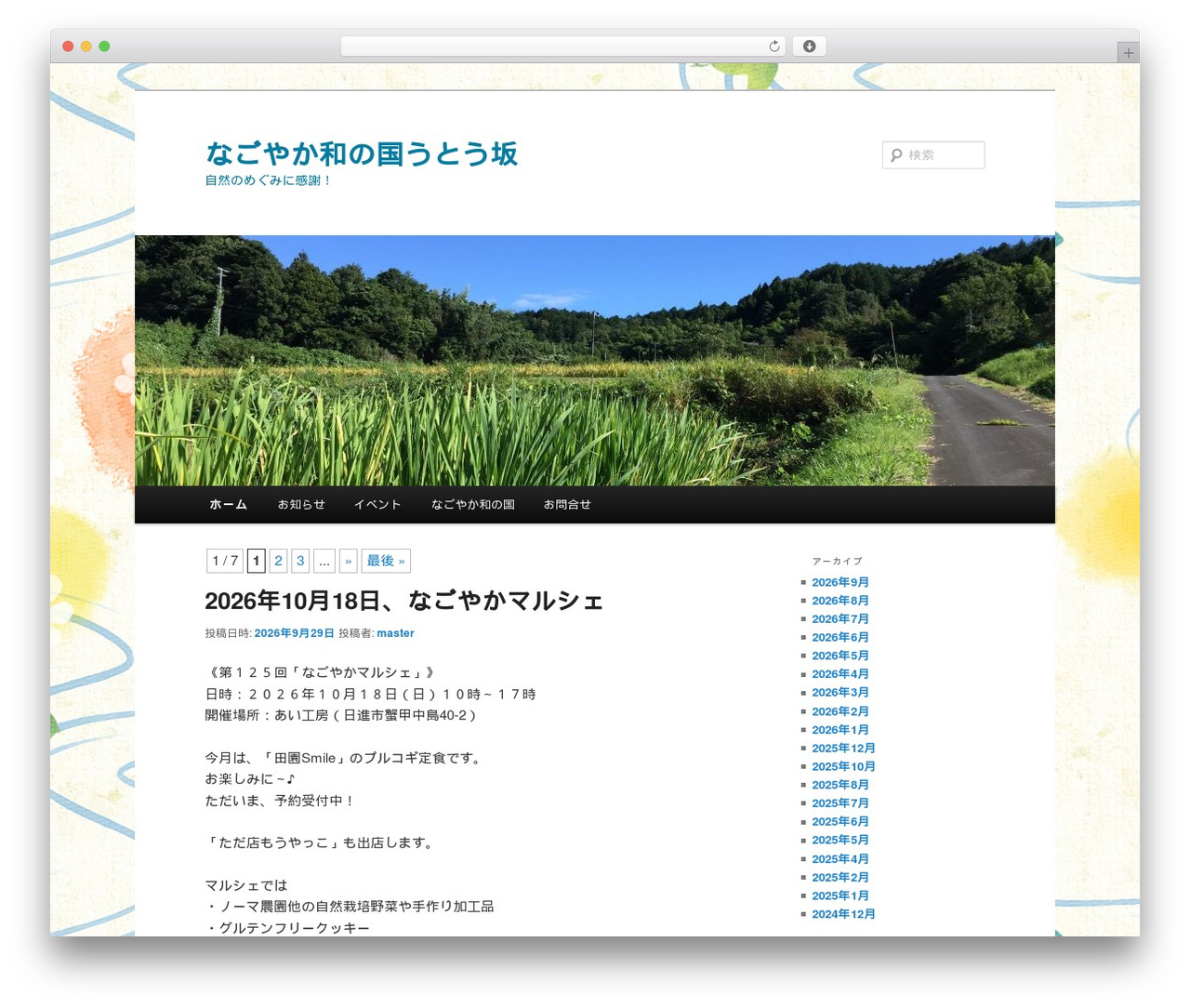
Task: Open the お問合せ menu item
Action: click(567, 504)
